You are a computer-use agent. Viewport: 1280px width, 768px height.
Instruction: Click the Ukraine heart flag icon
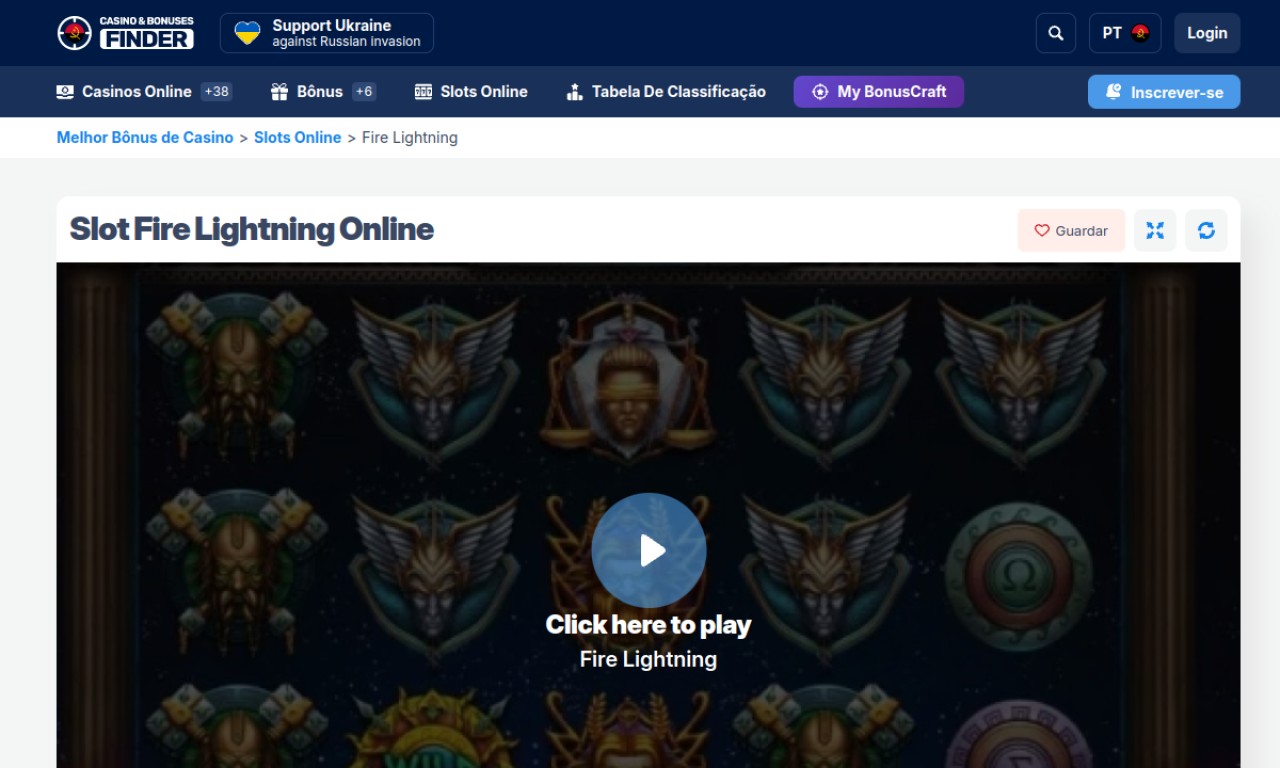click(247, 33)
